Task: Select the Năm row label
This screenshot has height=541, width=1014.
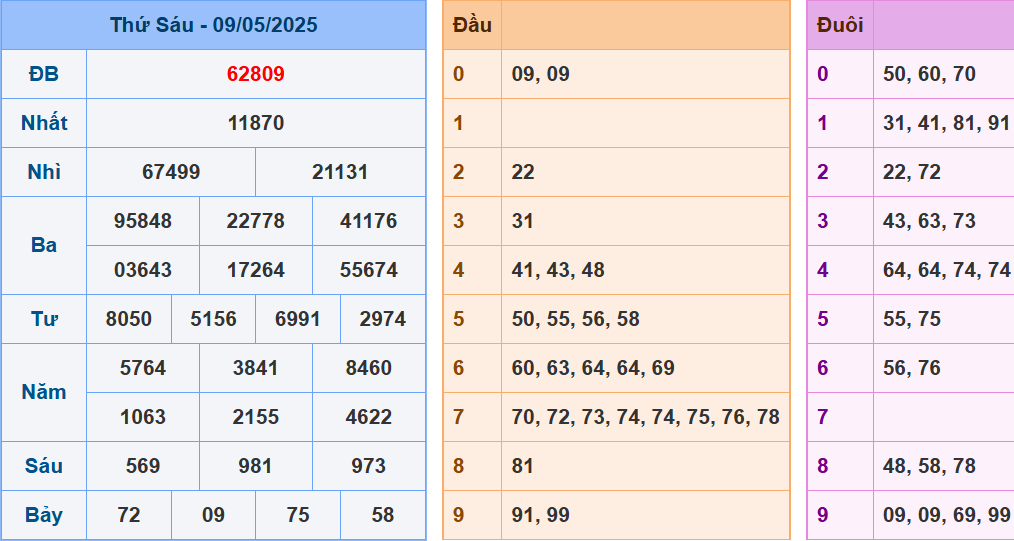Action: [x=44, y=393]
